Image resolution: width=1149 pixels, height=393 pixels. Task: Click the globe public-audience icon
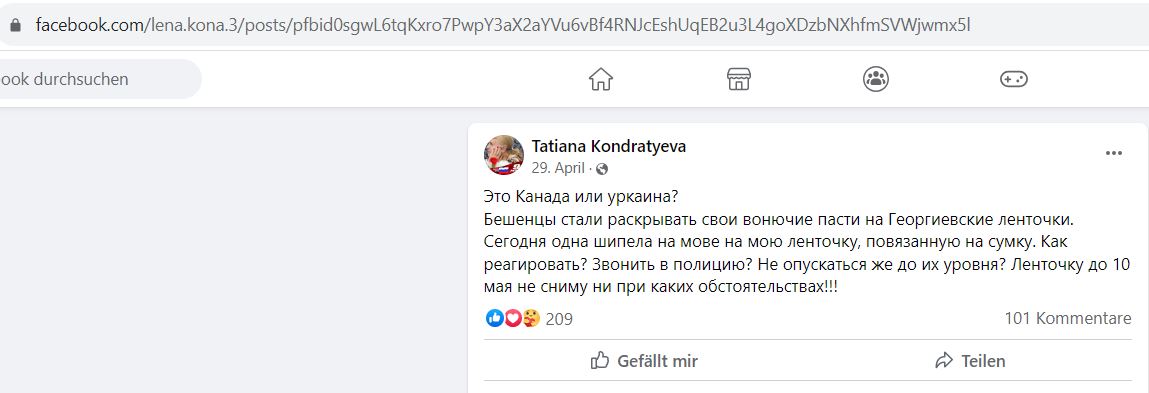click(x=602, y=169)
